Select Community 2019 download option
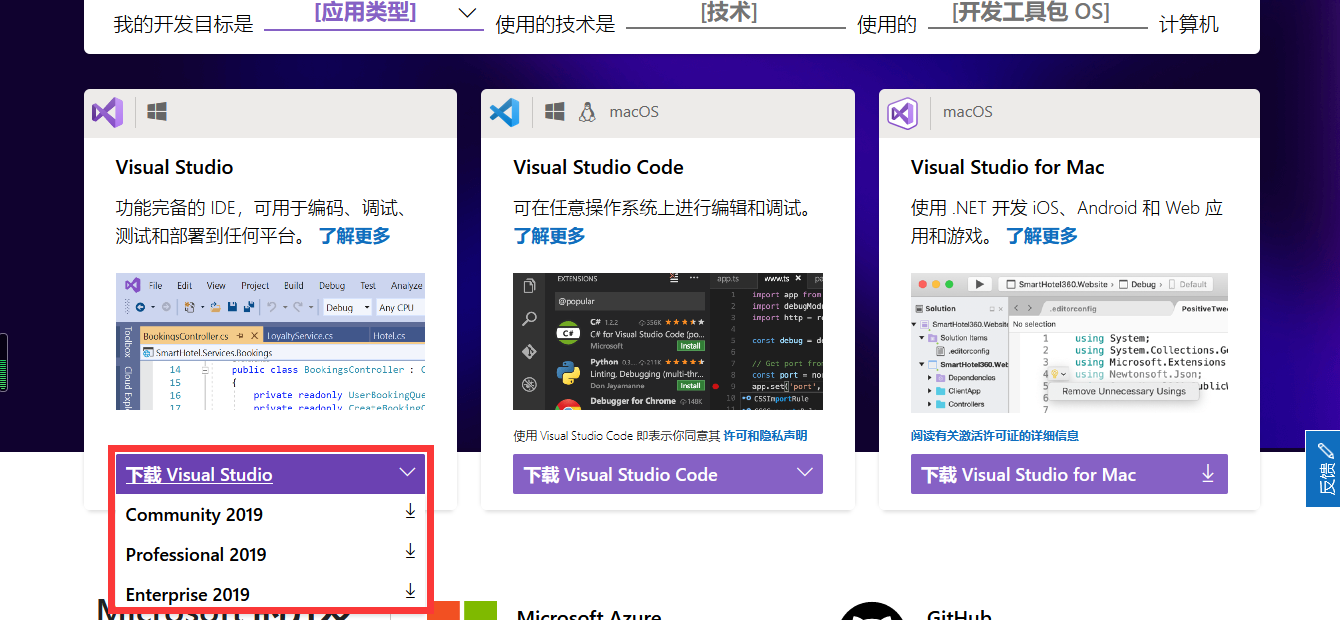1340x620 pixels. tap(271, 514)
